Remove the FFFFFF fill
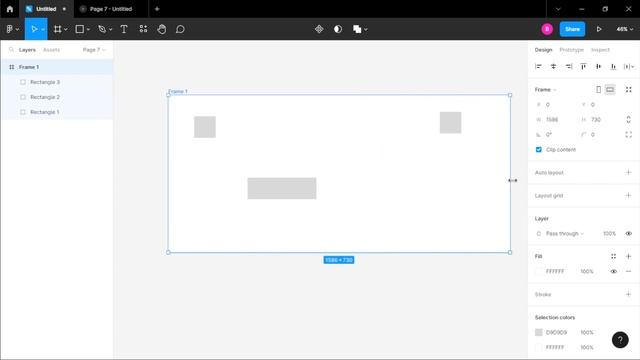Viewport: 640px width, 360px height. point(629,271)
